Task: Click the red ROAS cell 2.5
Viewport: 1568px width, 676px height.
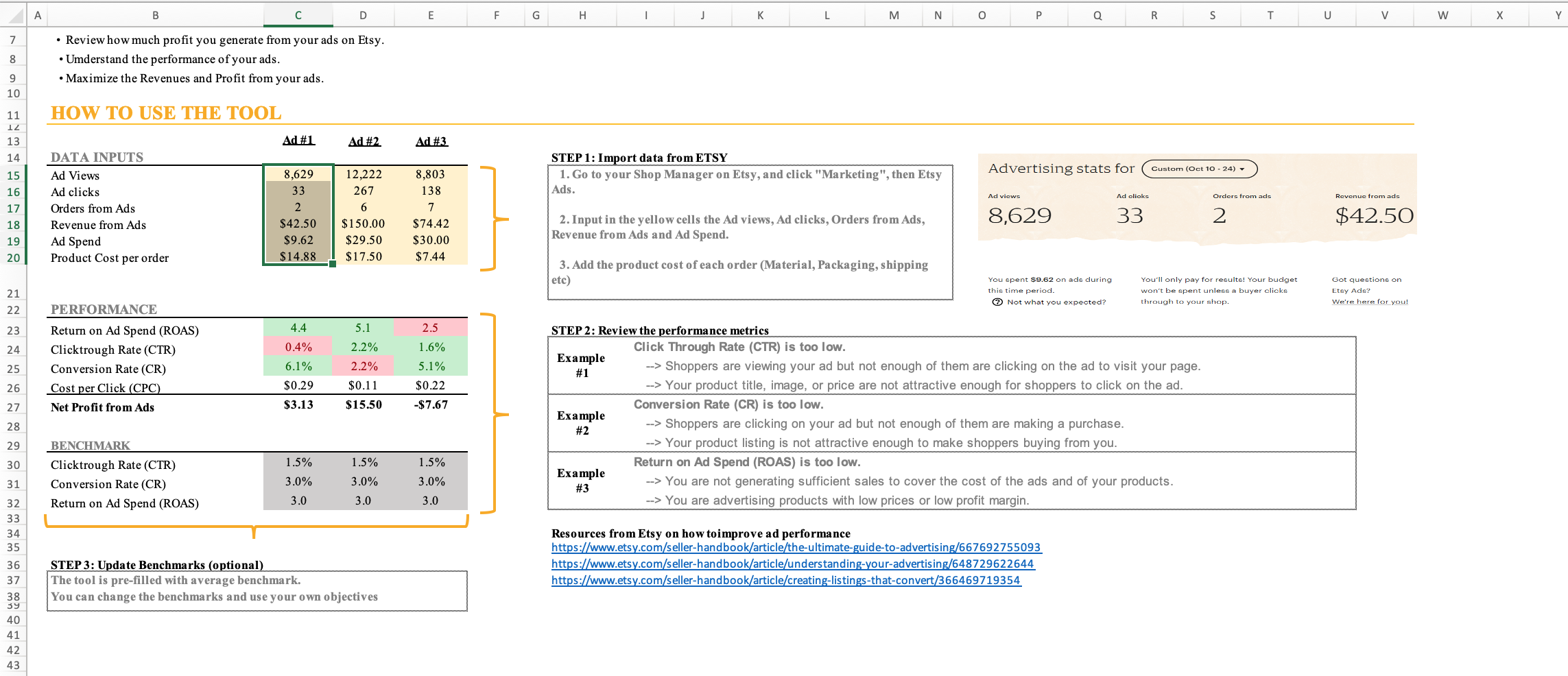Action: click(430, 328)
